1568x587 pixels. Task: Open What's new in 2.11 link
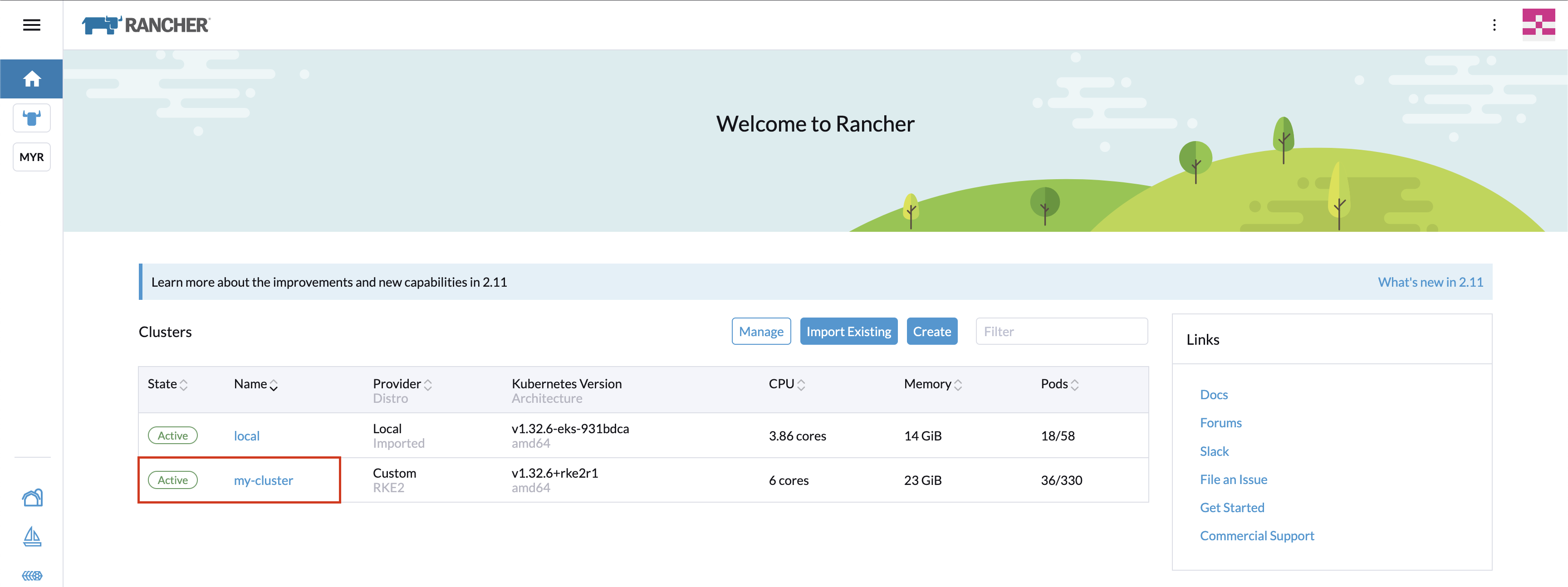(1430, 282)
